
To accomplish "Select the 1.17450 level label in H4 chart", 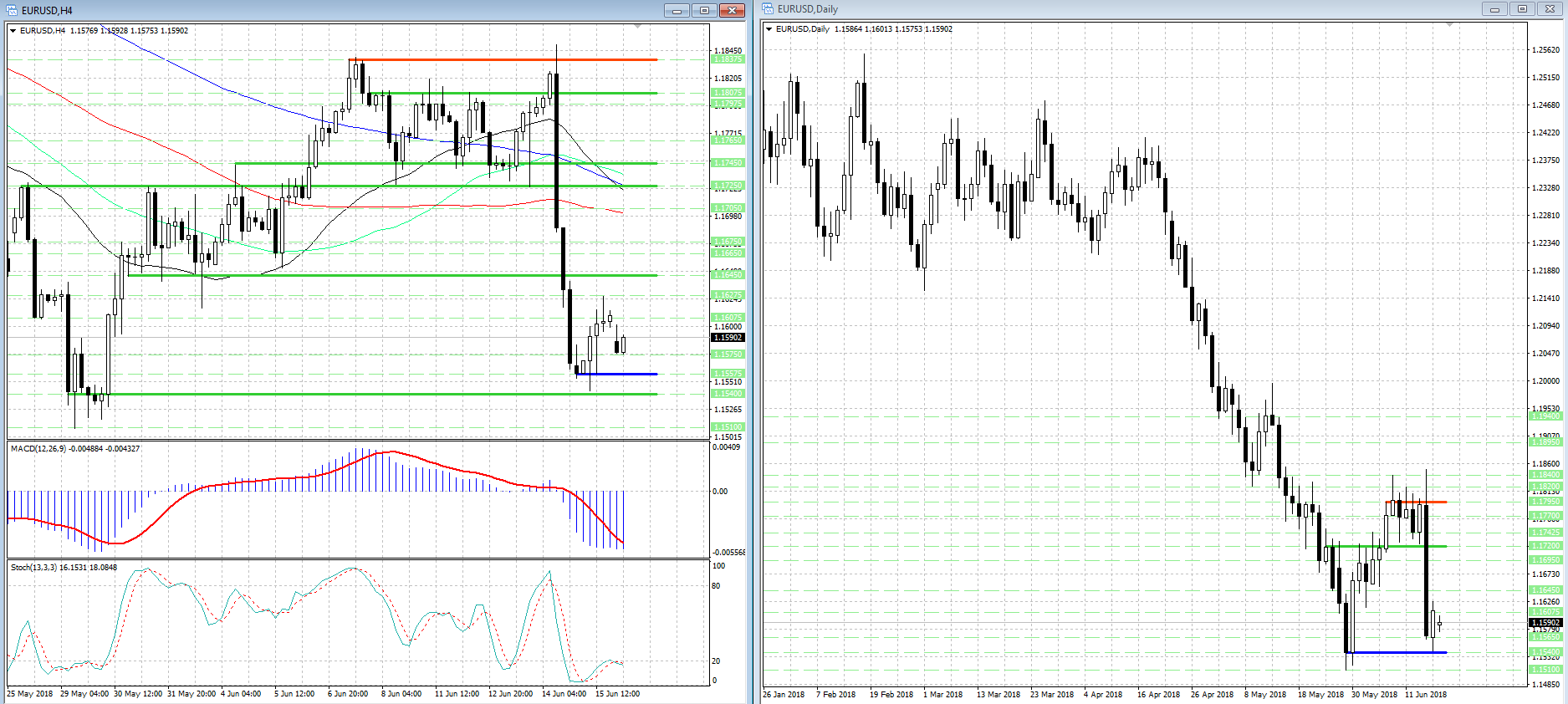I will click(x=728, y=163).
